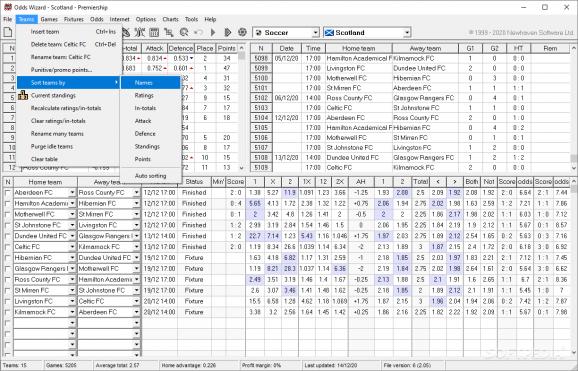
Task: Tick the checkbox for Hamilton Academical vs Hibernian FC
Action: tap(7, 204)
